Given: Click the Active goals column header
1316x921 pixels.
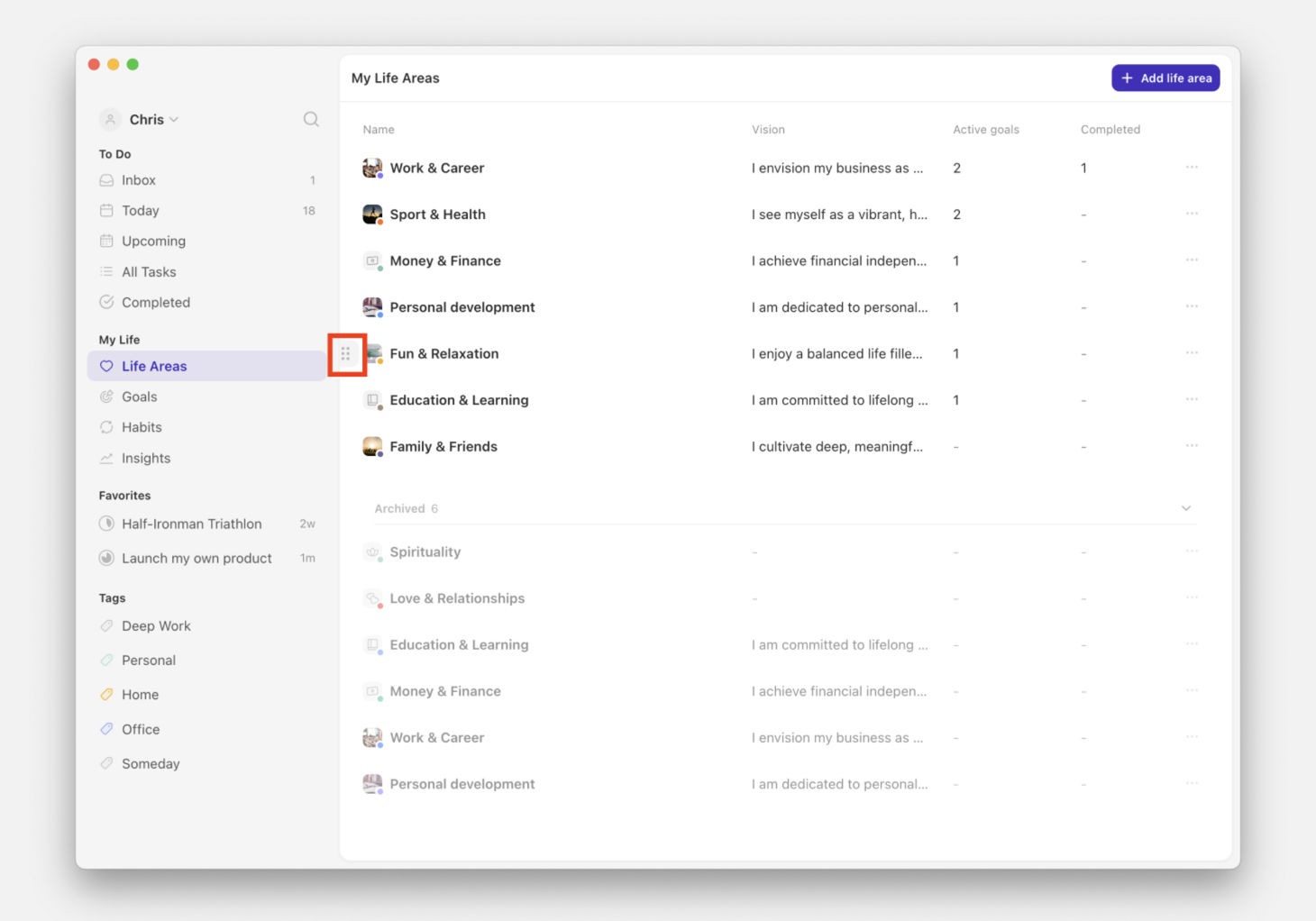Looking at the screenshot, I should click(986, 130).
